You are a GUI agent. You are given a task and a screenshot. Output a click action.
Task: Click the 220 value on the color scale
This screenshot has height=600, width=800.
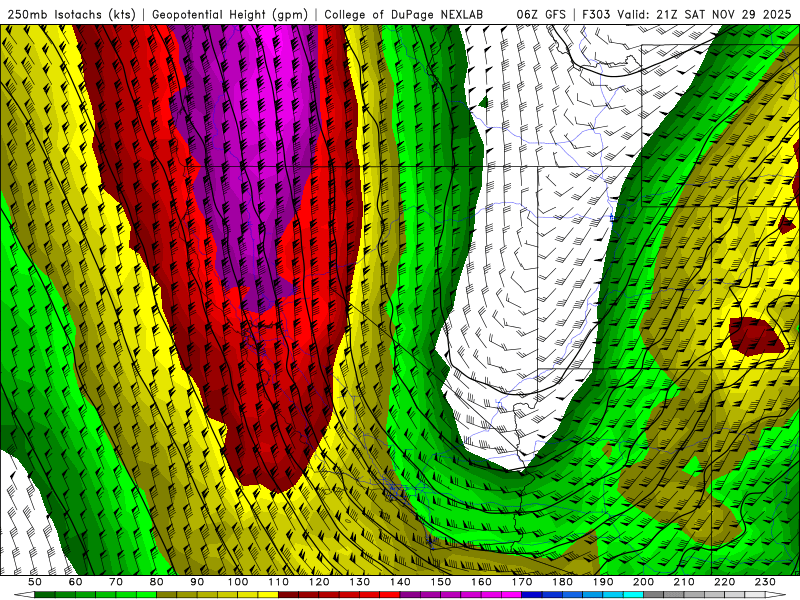click(724, 582)
